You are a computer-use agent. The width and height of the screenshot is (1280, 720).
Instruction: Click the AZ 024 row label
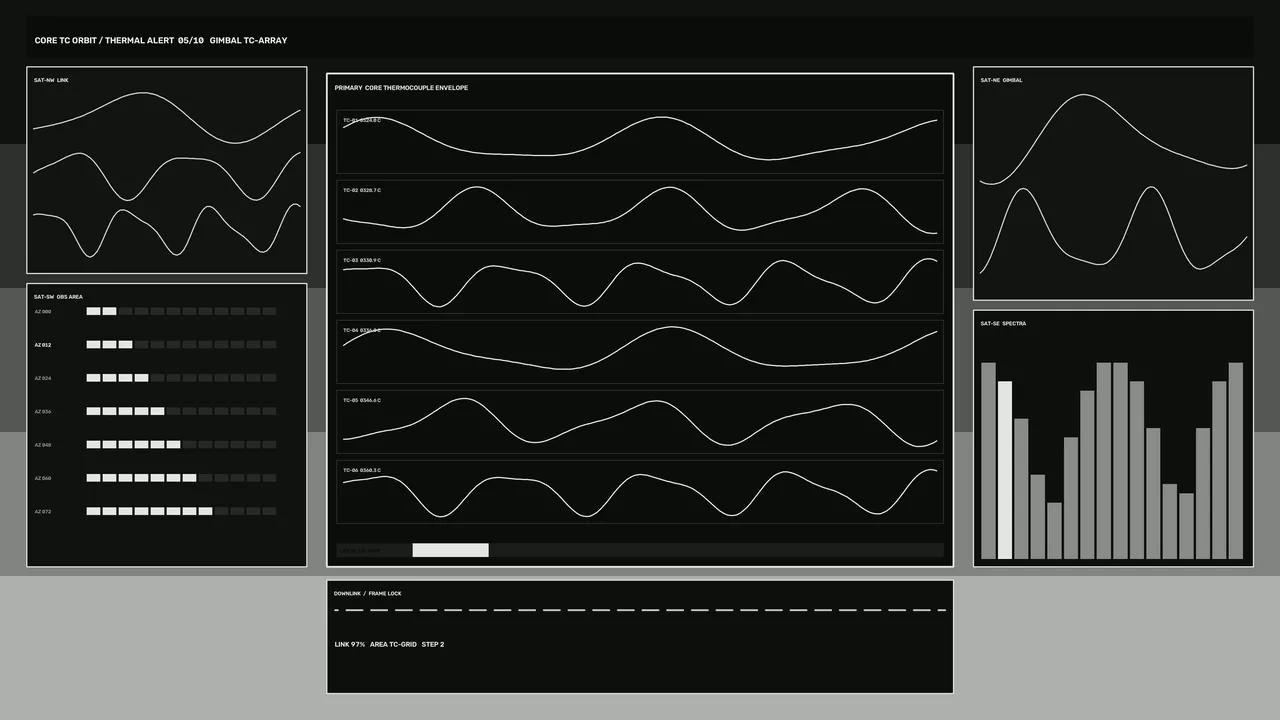click(43, 378)
